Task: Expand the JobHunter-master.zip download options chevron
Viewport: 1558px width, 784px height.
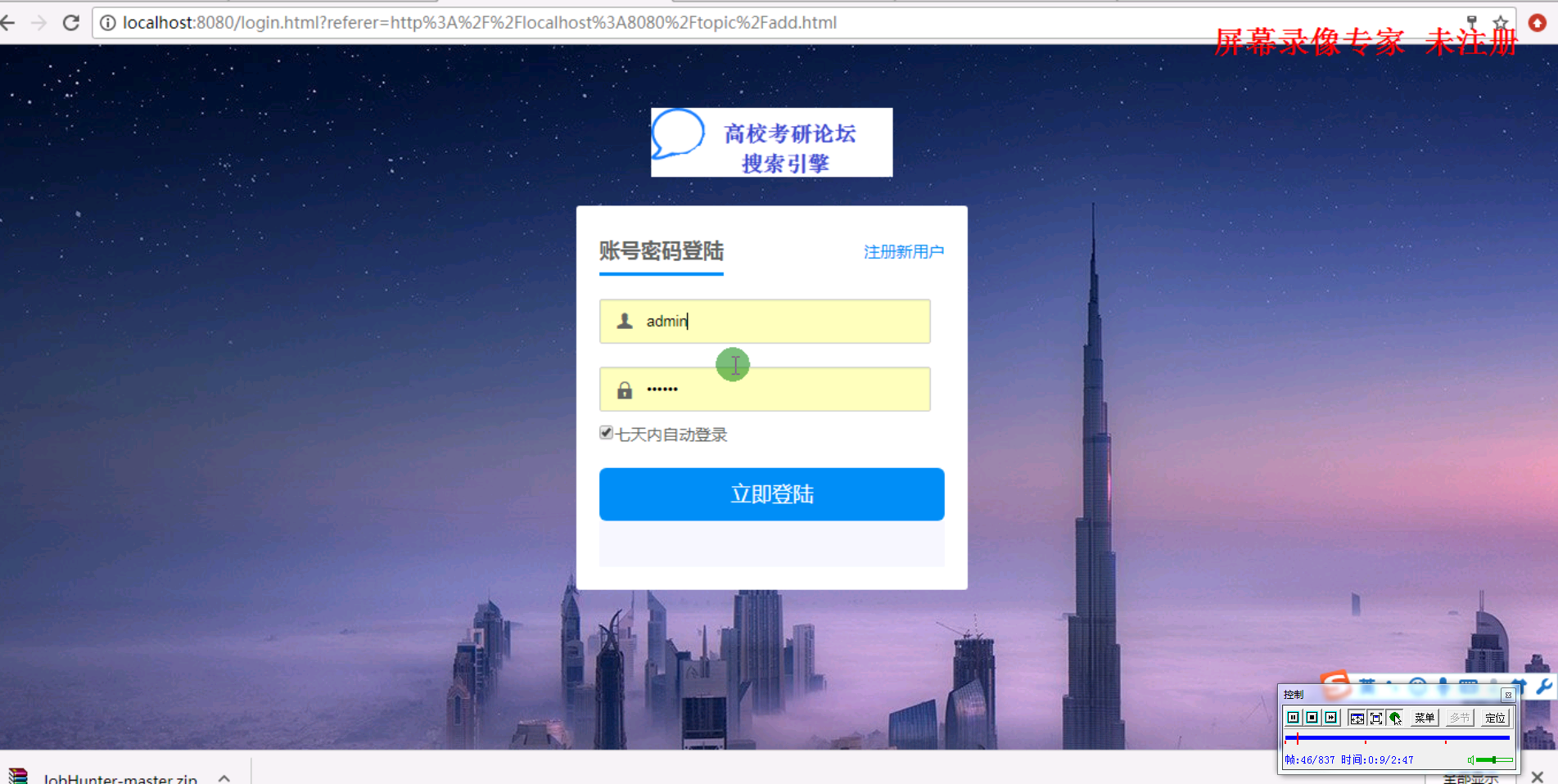Action: tap(224, 777)
